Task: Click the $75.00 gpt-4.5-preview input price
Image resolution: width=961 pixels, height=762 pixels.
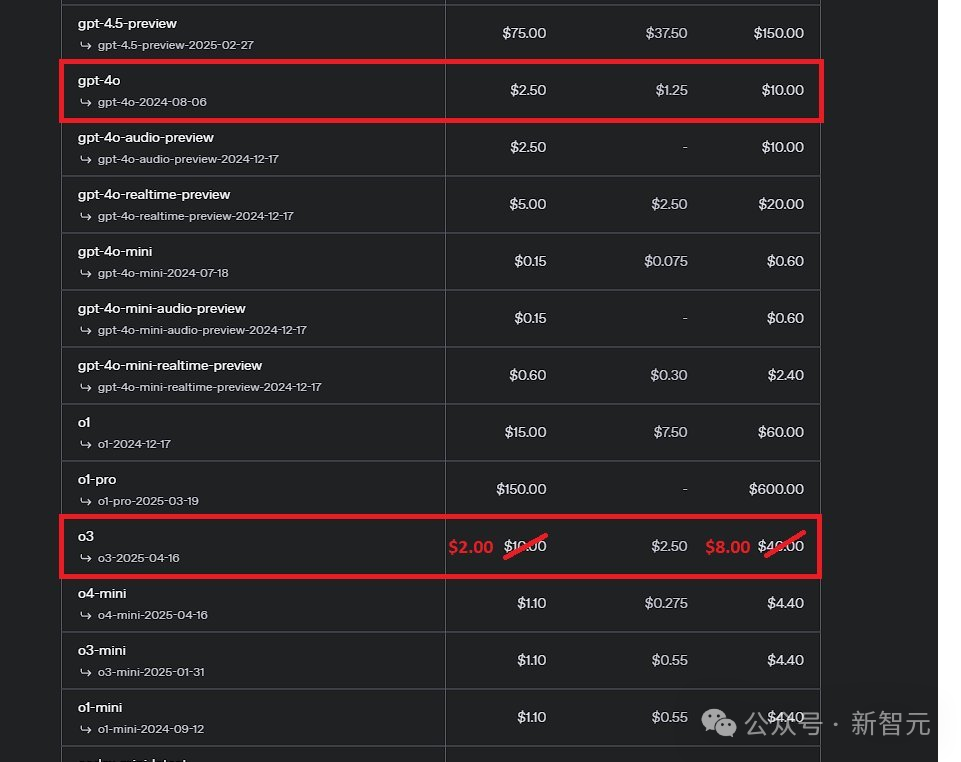Action: click(x=524, y=33)
